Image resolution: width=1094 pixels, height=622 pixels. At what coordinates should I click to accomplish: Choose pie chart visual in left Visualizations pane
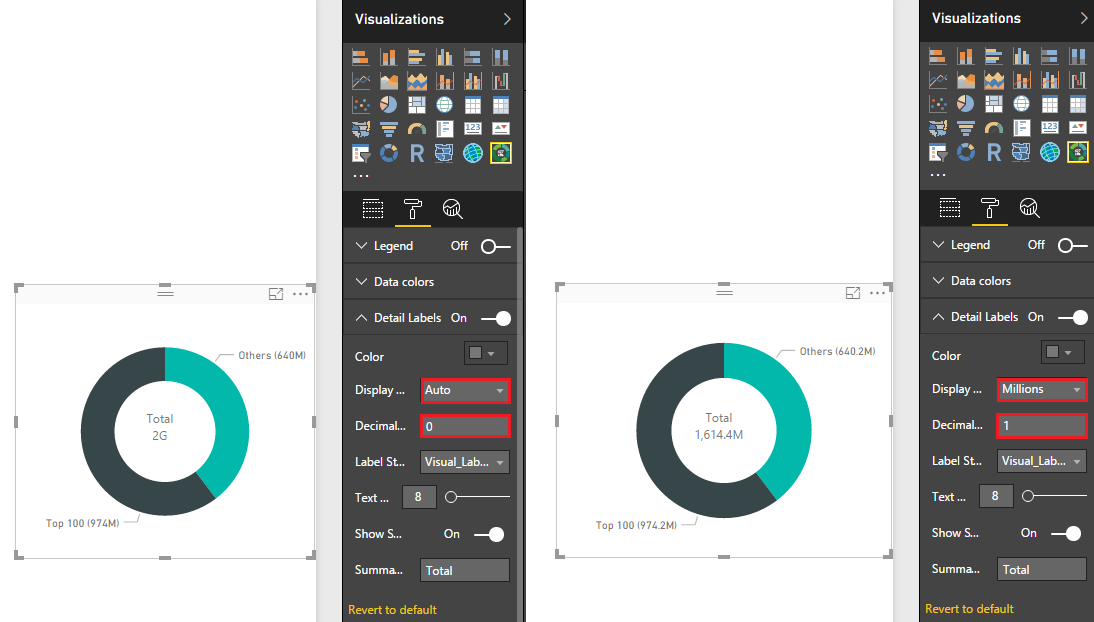[x=389, y=105]
